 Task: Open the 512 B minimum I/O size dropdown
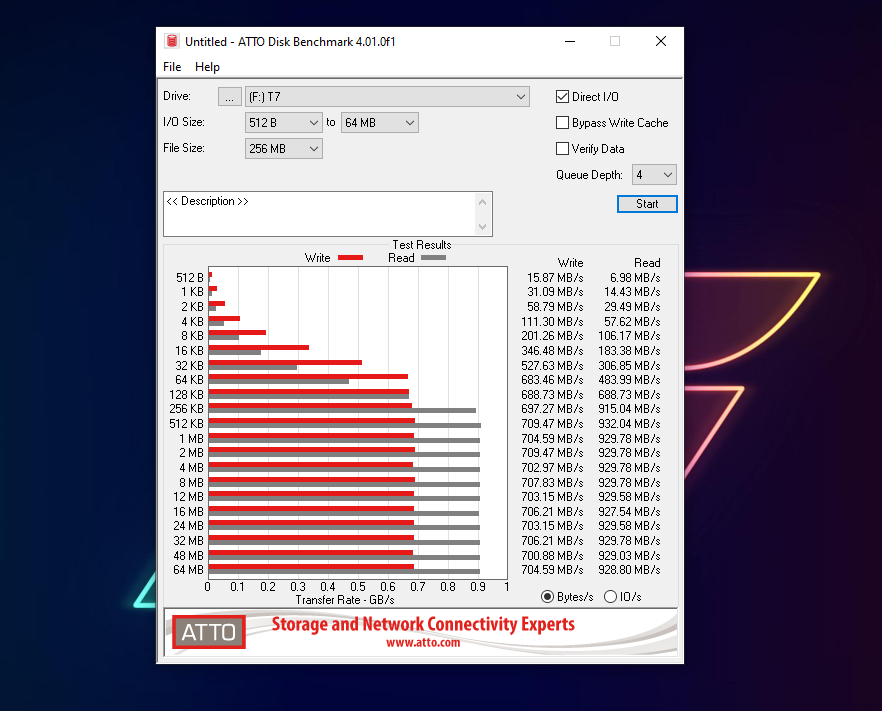[284, 123]
